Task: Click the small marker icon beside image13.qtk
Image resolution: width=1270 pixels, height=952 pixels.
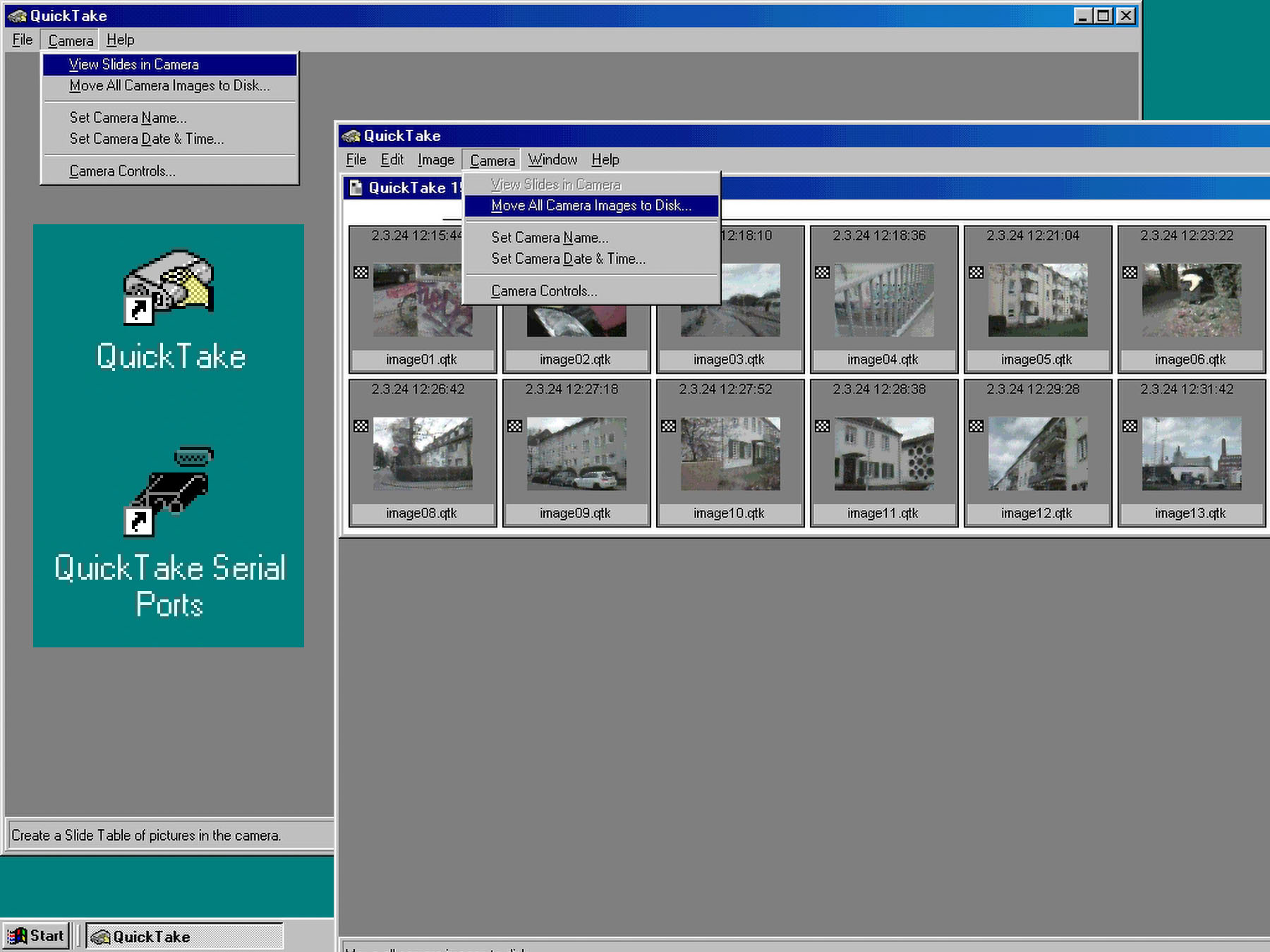Action: (x=1130, y=426)
